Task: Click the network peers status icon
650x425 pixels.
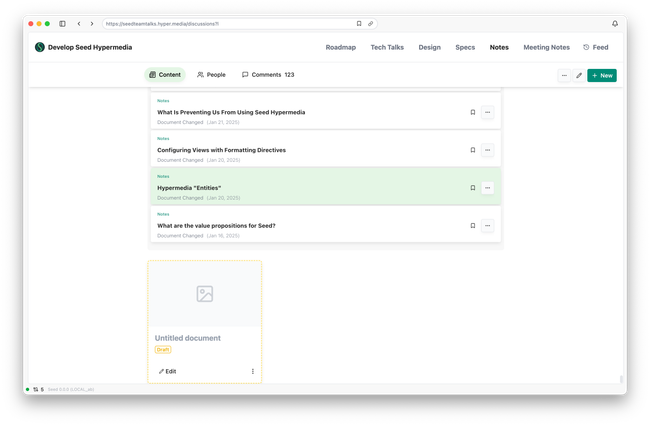Action: 37,389
